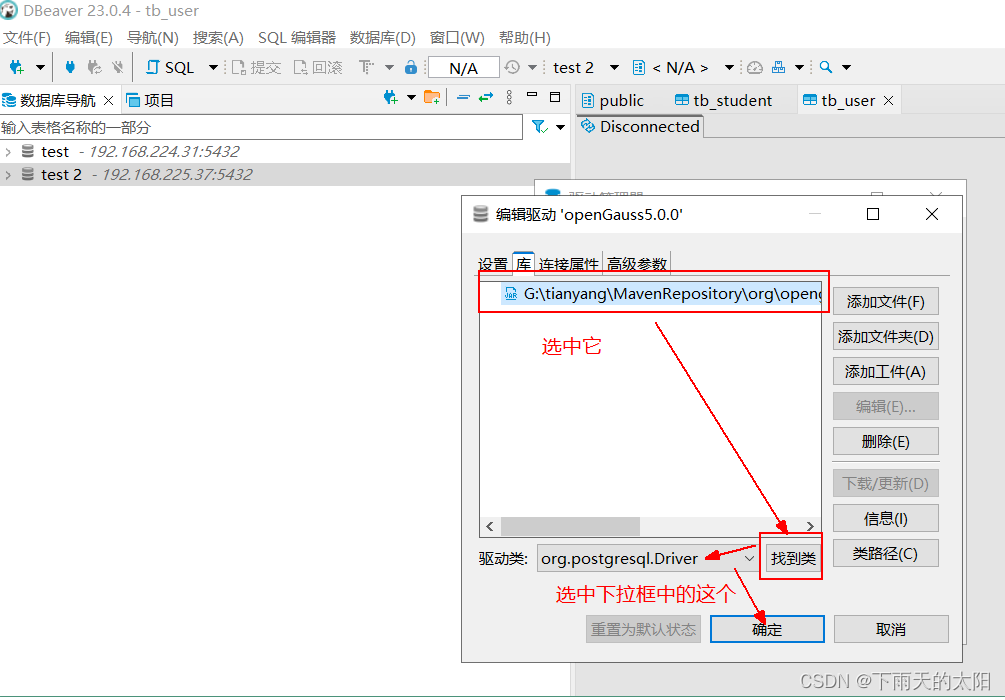Expand the 'test' connection tree node
The image size is (1005, 700).
point(8,152)
